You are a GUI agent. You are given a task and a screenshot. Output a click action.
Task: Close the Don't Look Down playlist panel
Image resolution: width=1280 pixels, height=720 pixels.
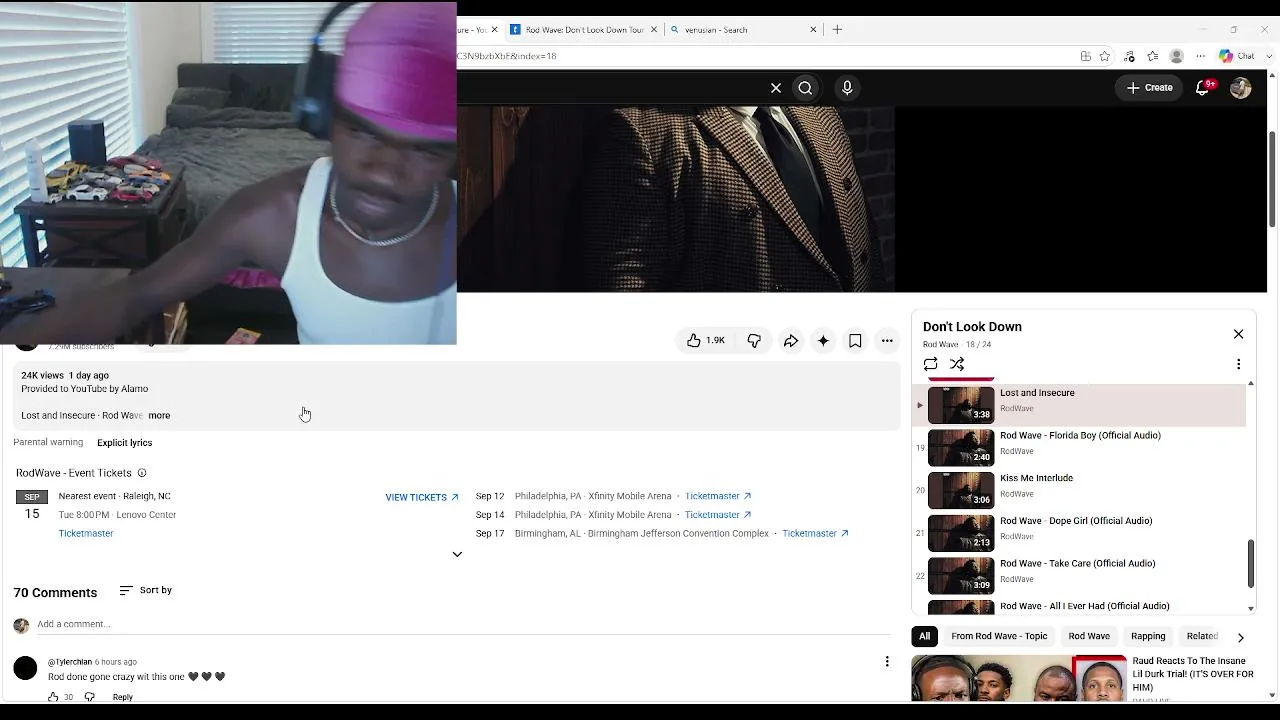point(1238,334)
